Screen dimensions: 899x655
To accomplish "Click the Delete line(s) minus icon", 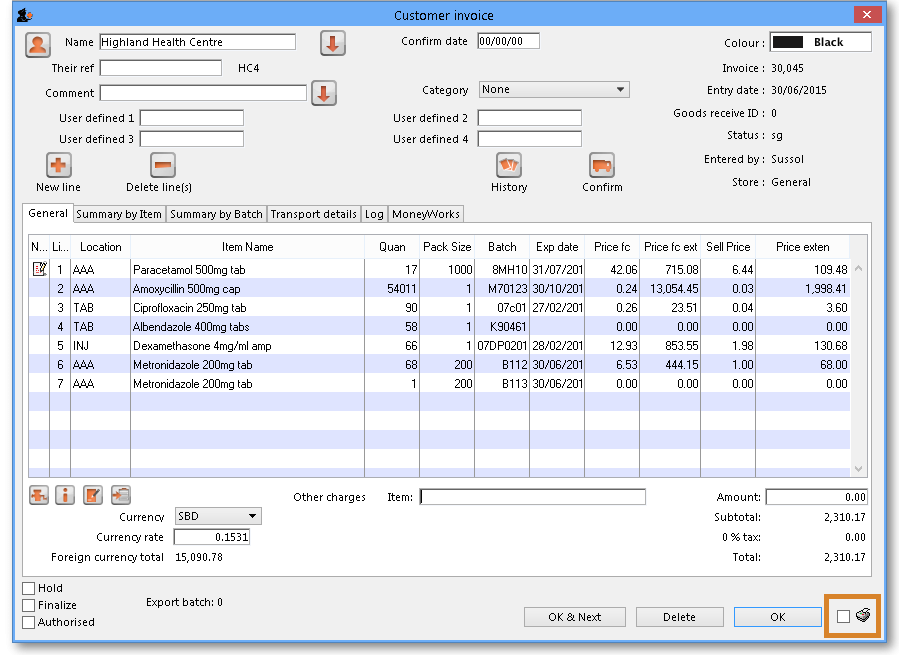I will coord(163,165).
